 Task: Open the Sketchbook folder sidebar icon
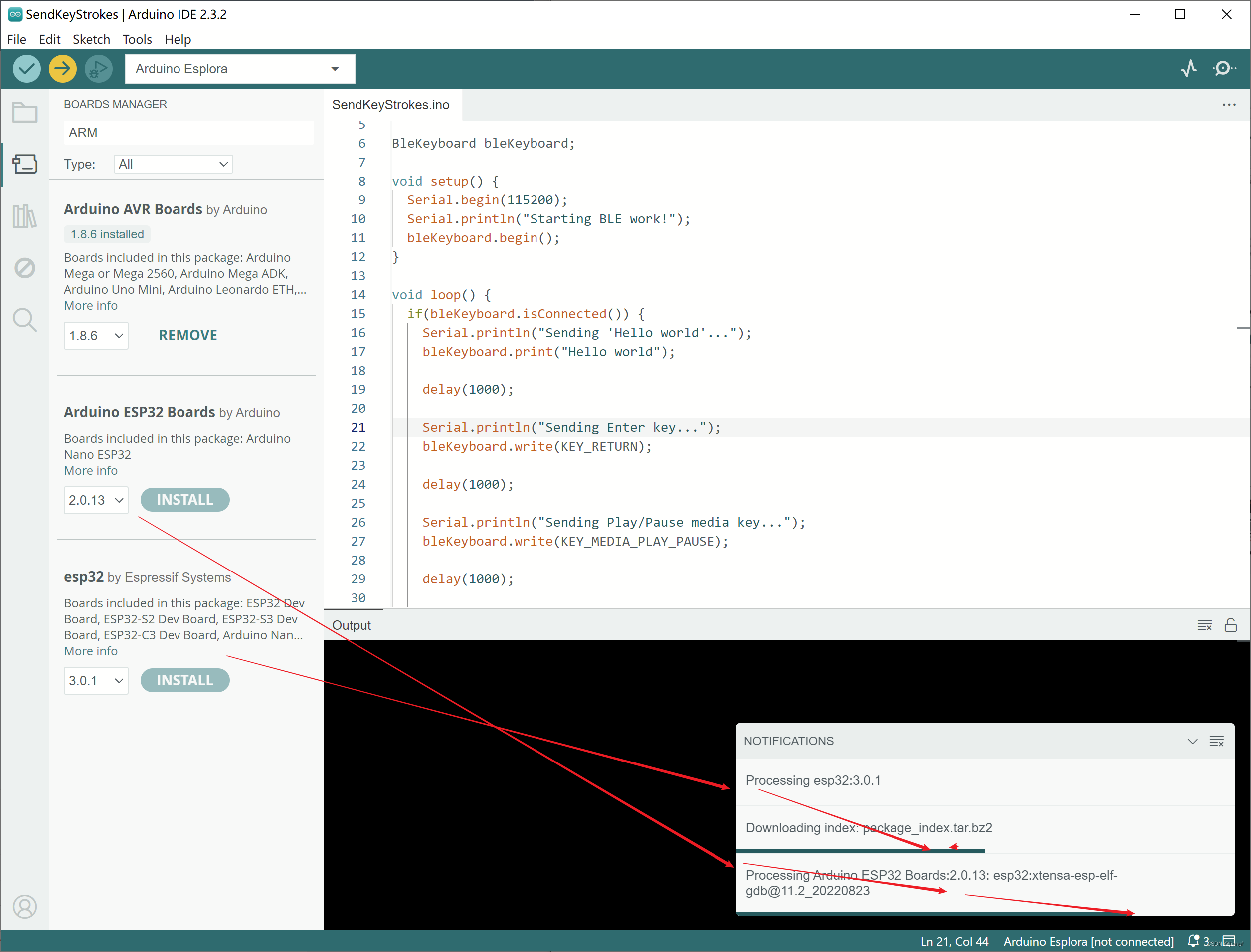click(25, 112)
